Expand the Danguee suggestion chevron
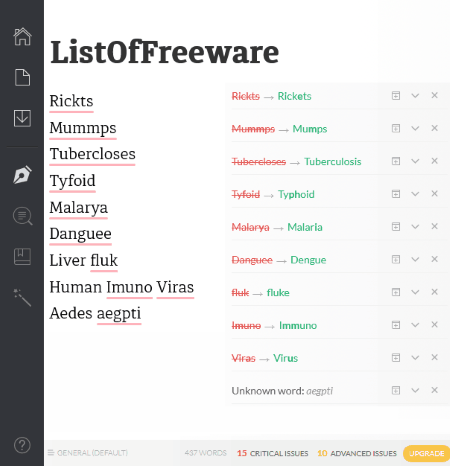This screenshot has height=466, width=450. 415,259
